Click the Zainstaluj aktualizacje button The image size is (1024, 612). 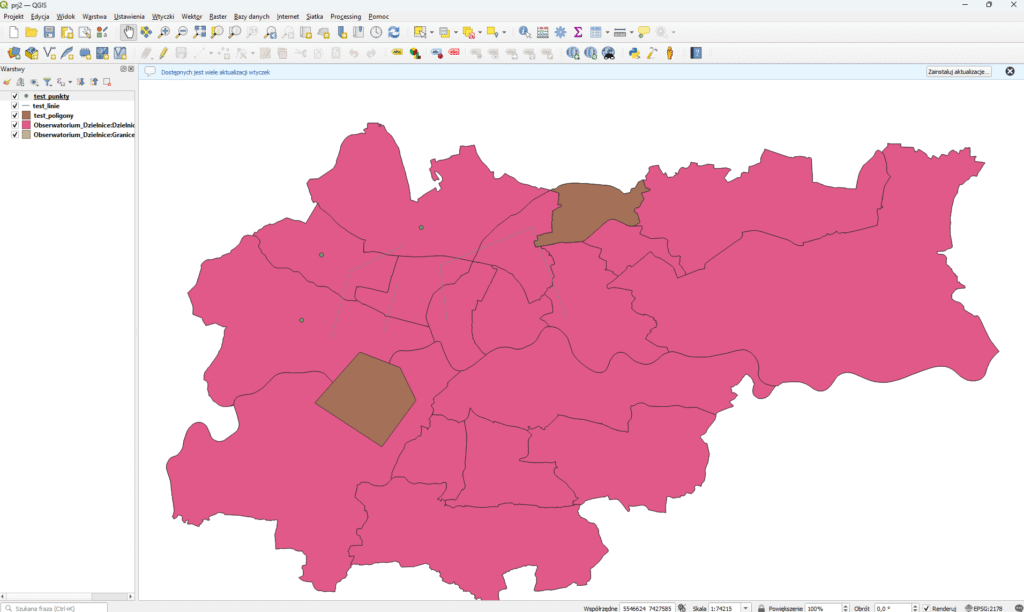[958, 72]
